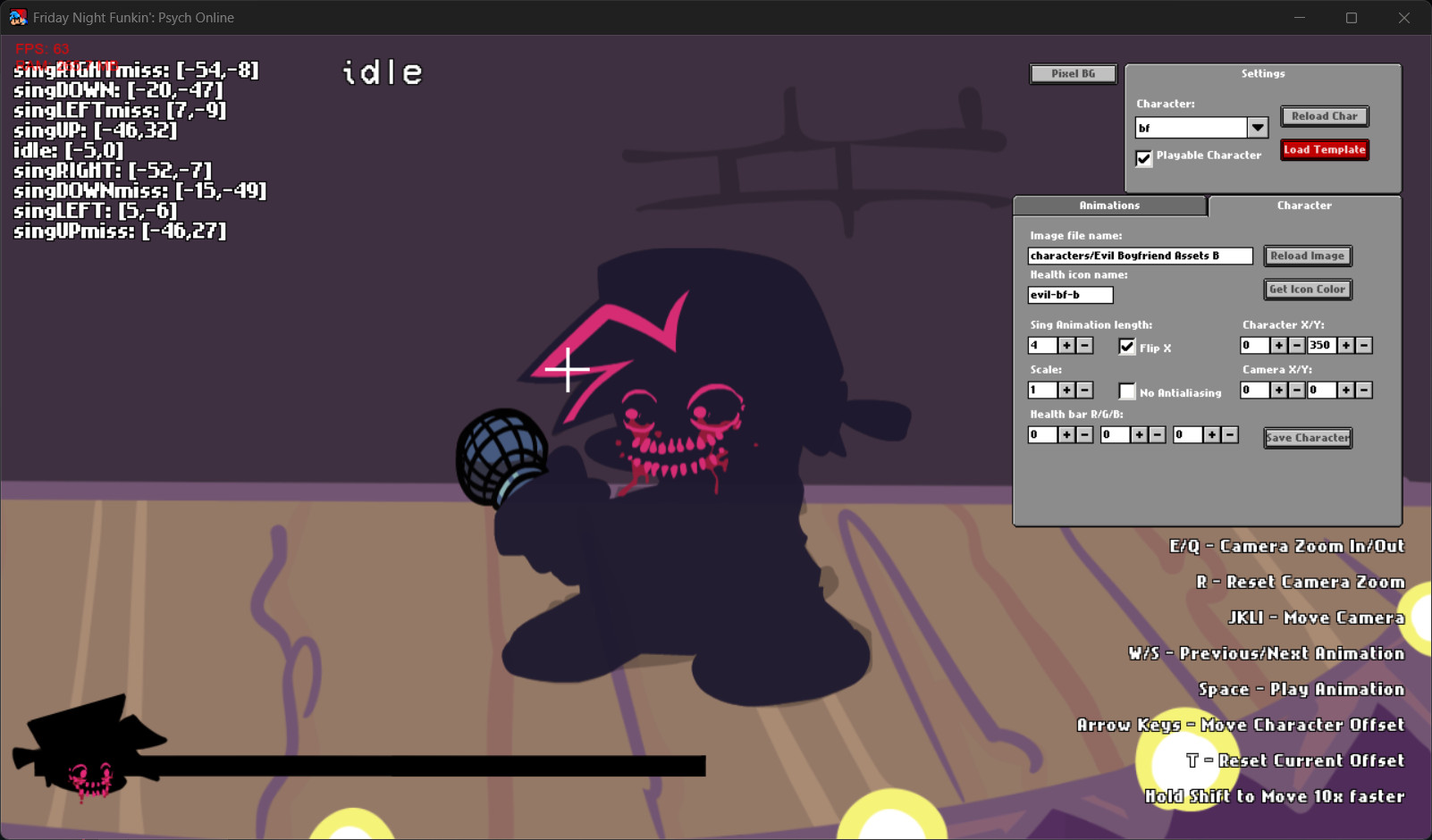The image size is (1432, 840).
Task: Click the Sing Animation length value field
Action: 1042,345
